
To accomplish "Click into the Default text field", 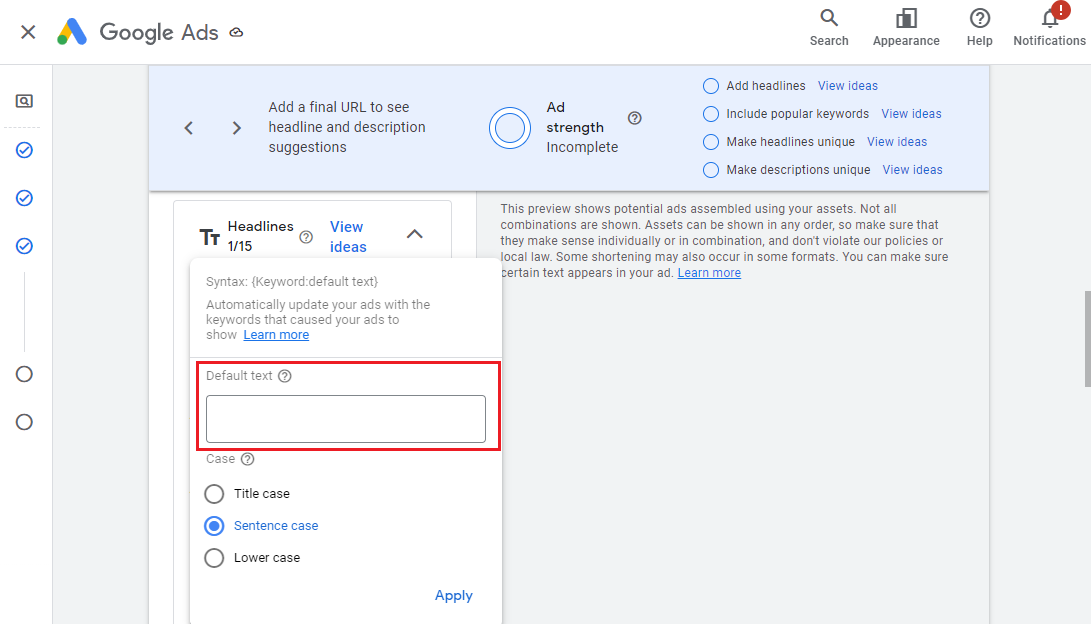I will click(x=345, y=419).
